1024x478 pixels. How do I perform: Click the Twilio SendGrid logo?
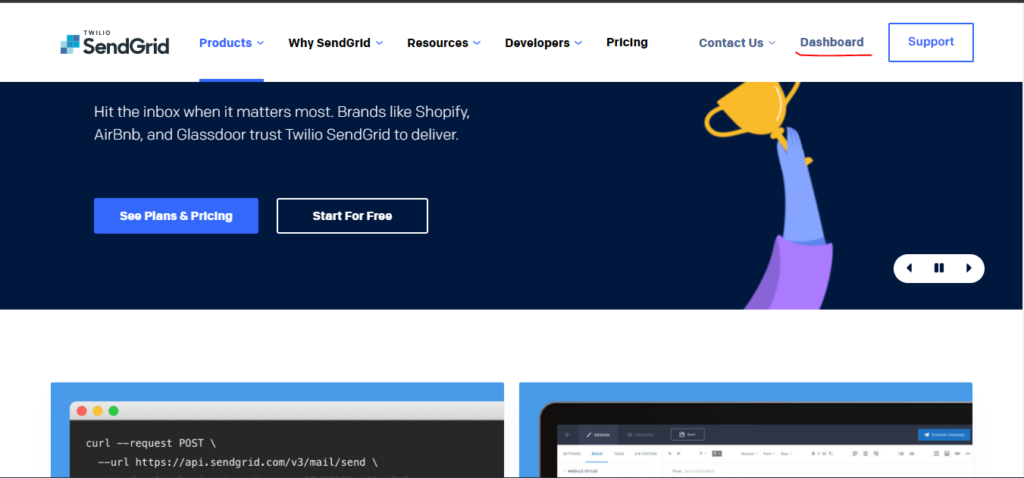[115, 43]
